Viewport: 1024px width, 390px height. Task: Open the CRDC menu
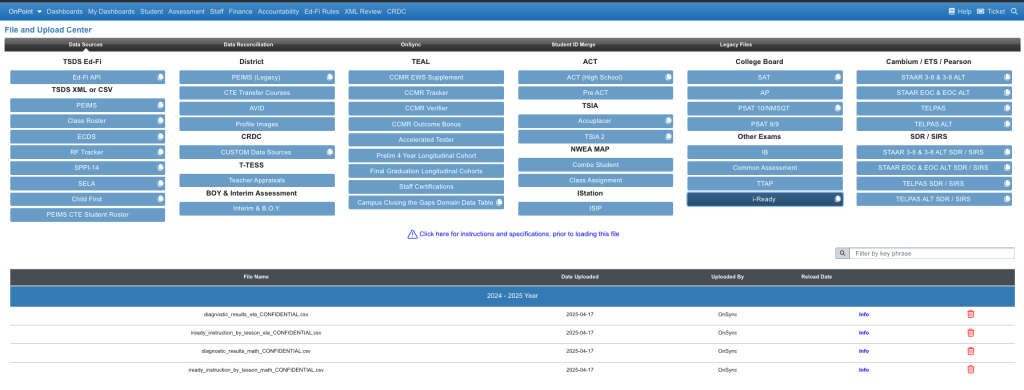point(396,12)
